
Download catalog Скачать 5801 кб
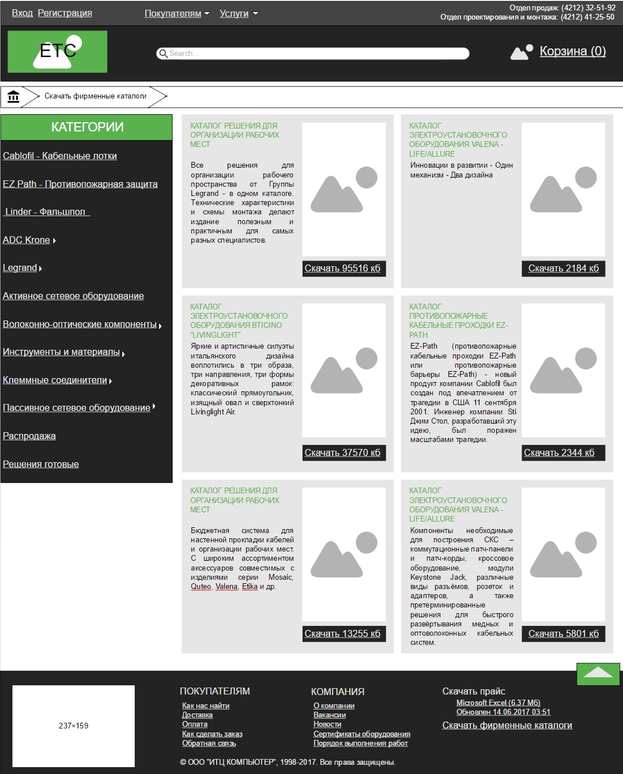(563, 634)
